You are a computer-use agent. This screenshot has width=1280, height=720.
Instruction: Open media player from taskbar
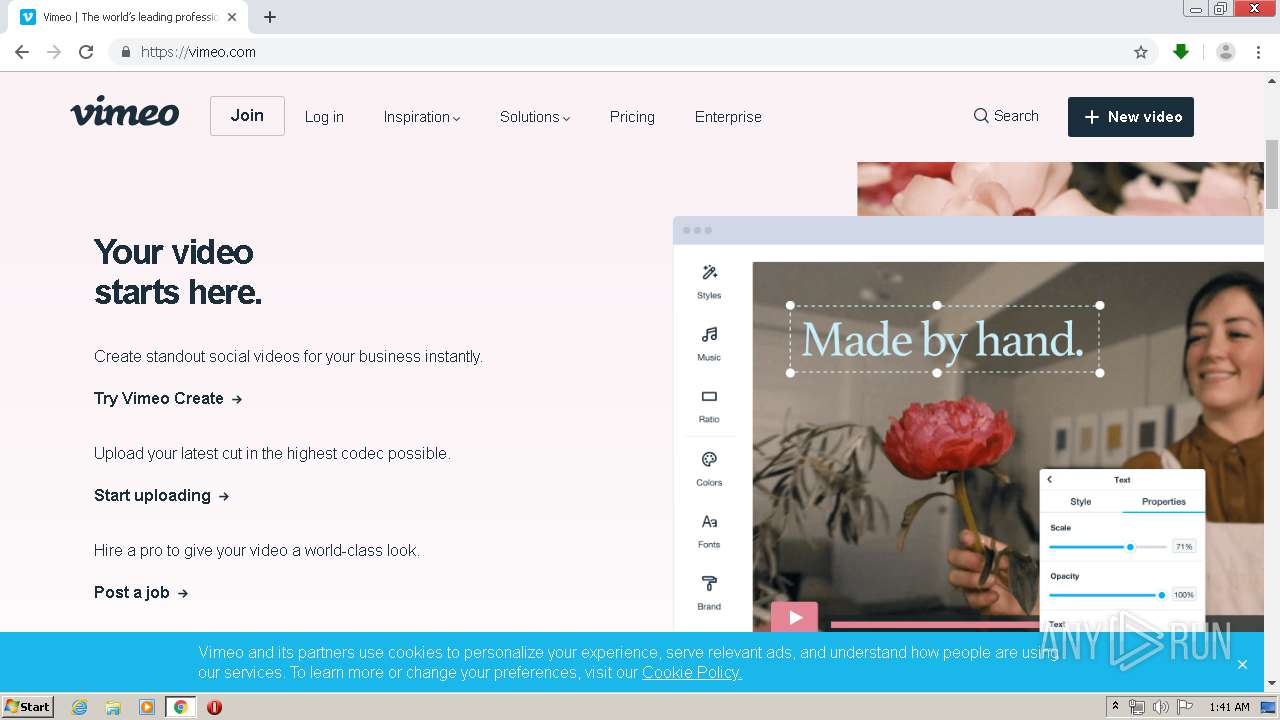click(147, 707)
